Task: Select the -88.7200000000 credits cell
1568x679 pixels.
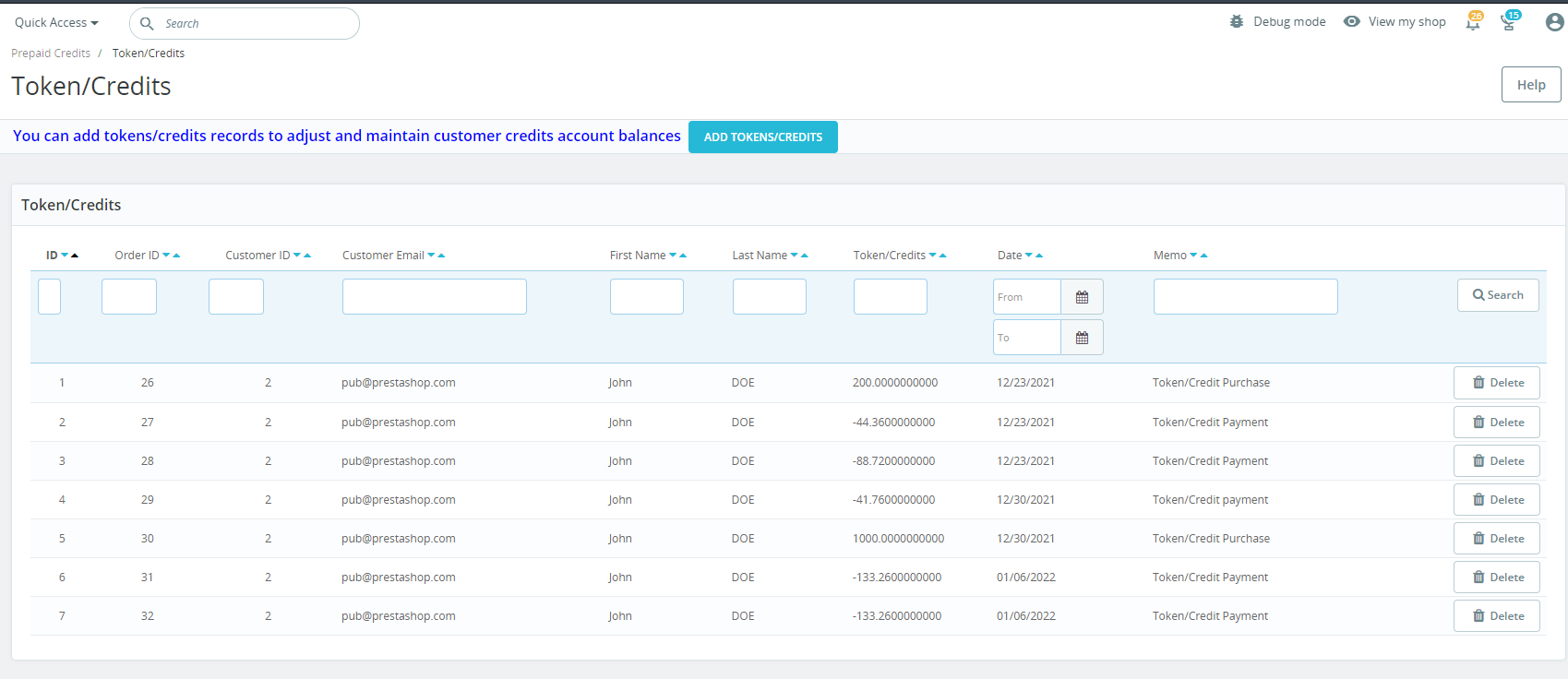Action: click(x=894, y=461)
